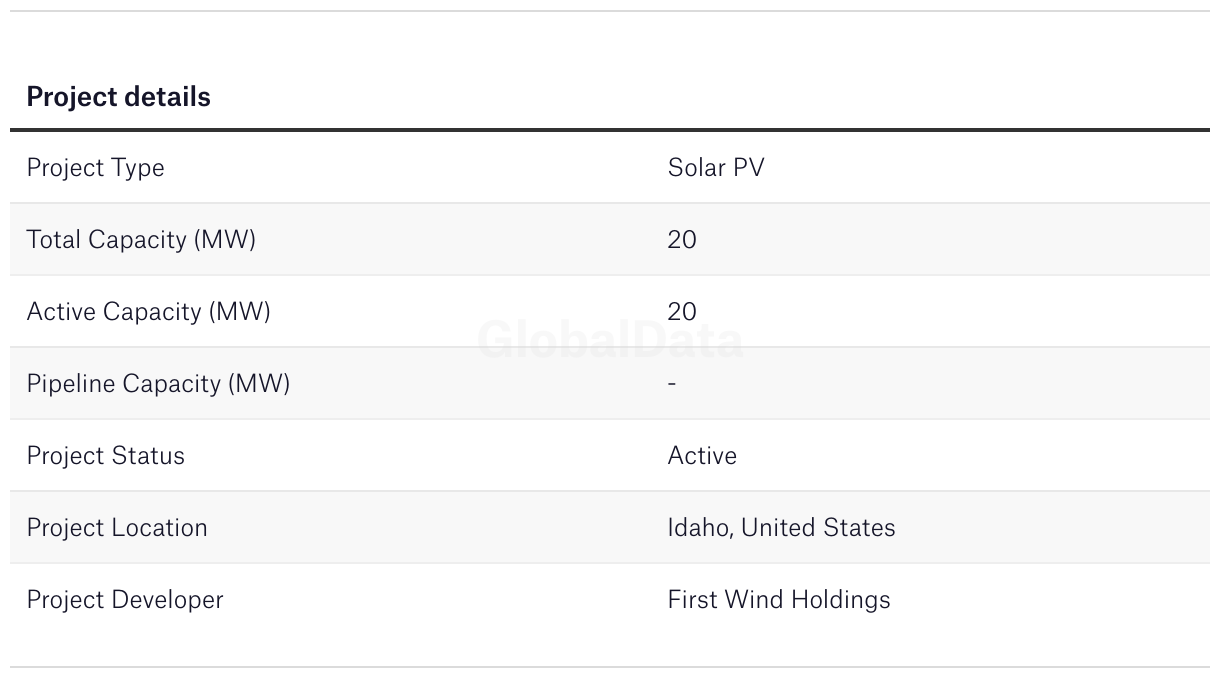Click the Total Capacity (MW) label
The height and width of the screenshot is (678, 1220).
coord(141,240)
